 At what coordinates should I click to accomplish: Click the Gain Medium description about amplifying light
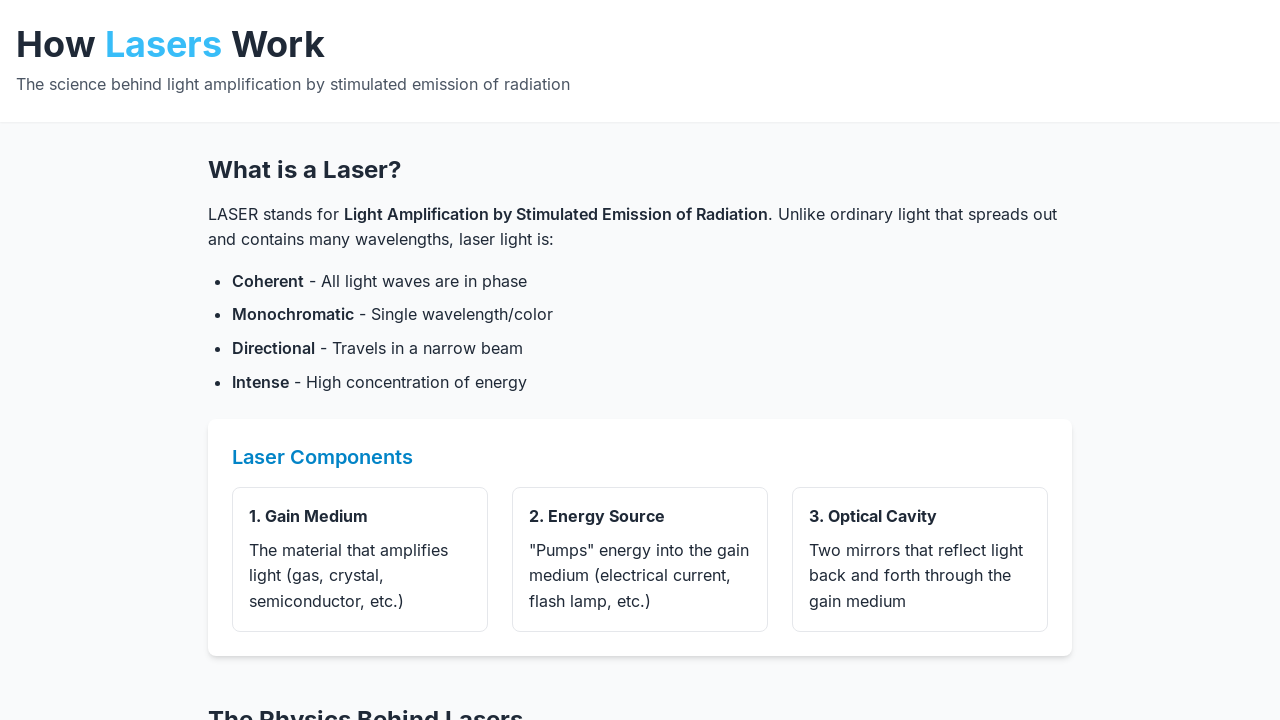click(x=349, y=576)
